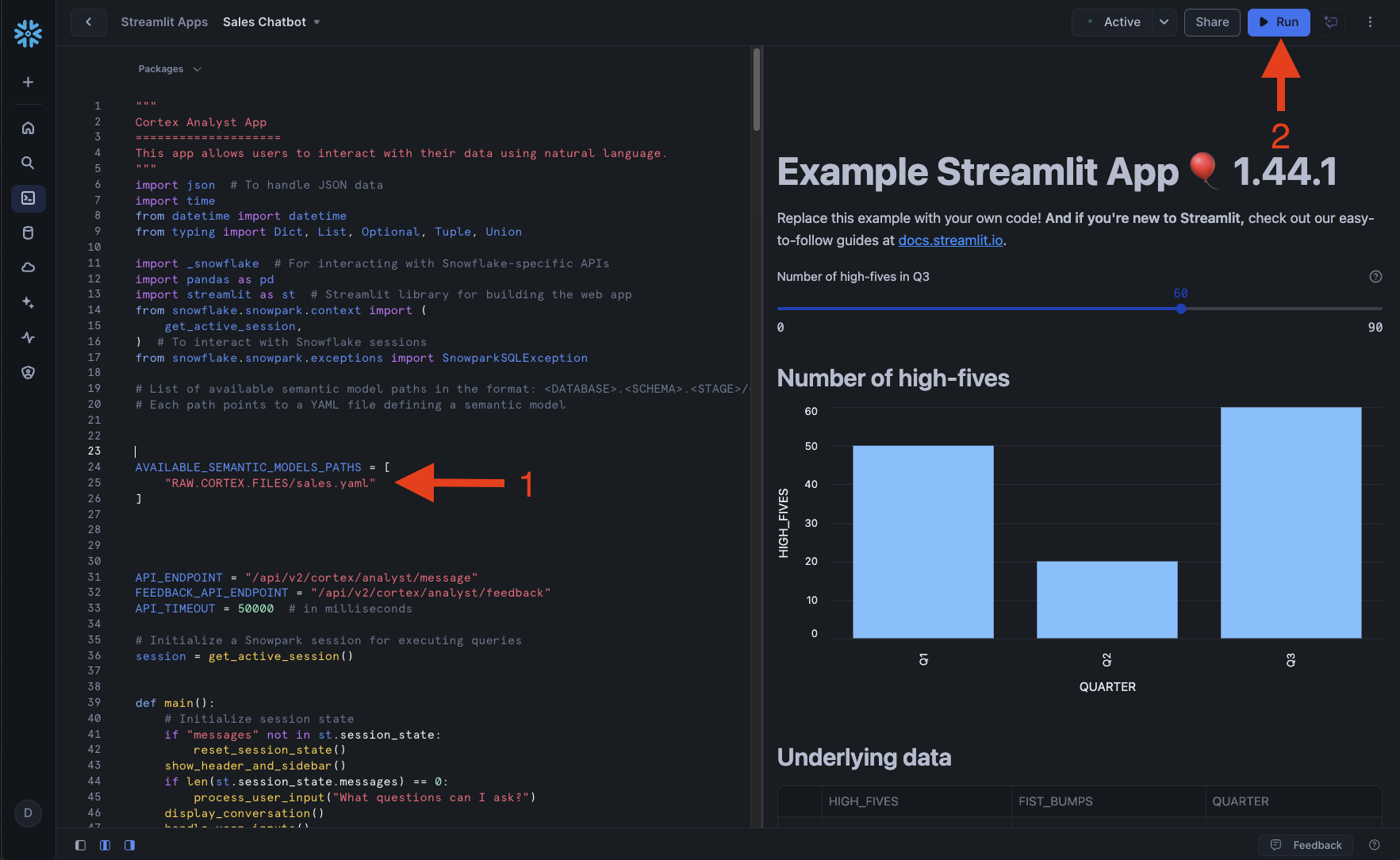Open the Admin shield icon in sidebar
This screenshot has height=860, width=1400.
[x=28, y=372]
